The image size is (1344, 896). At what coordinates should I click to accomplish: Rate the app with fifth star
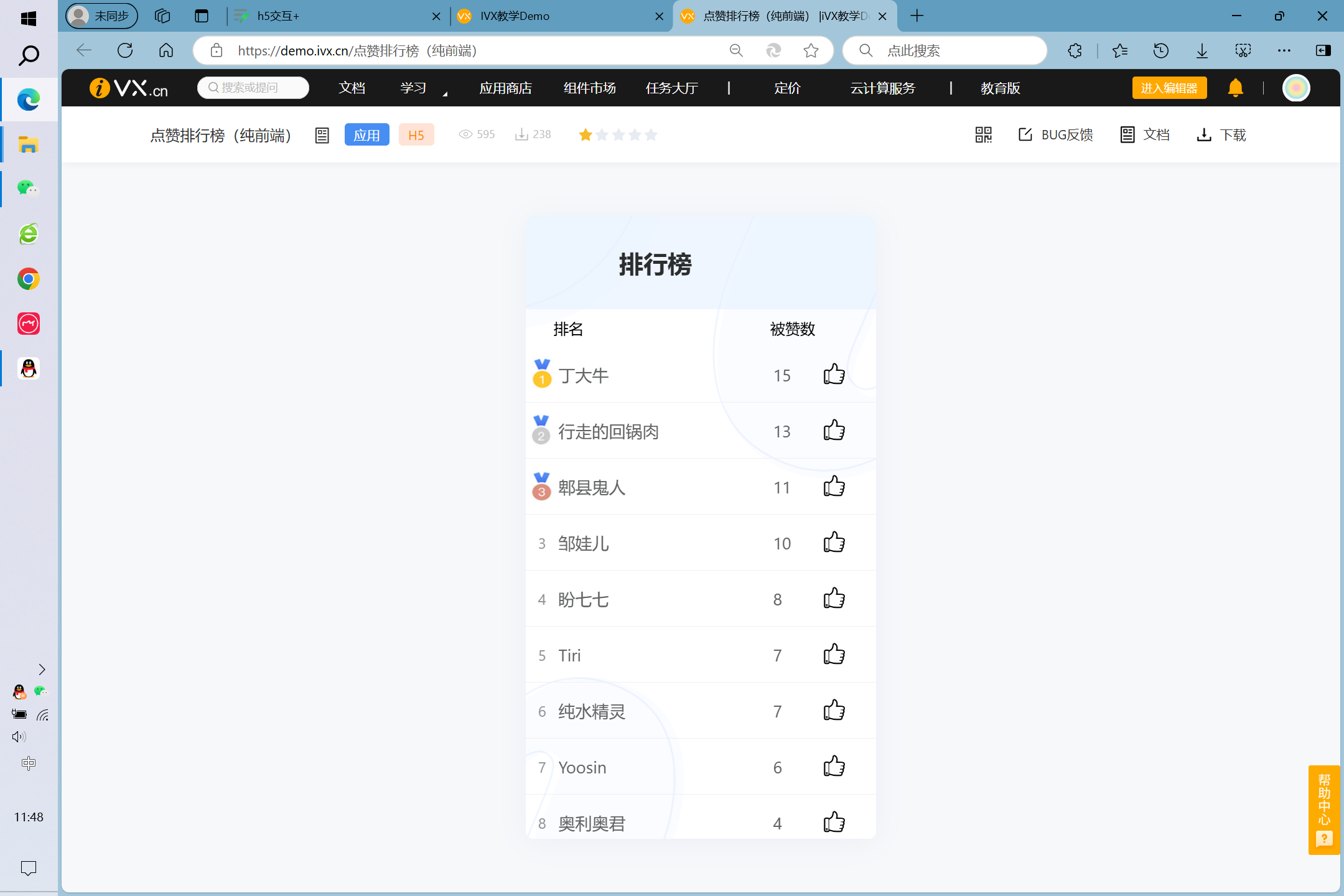tap(651, 135)
